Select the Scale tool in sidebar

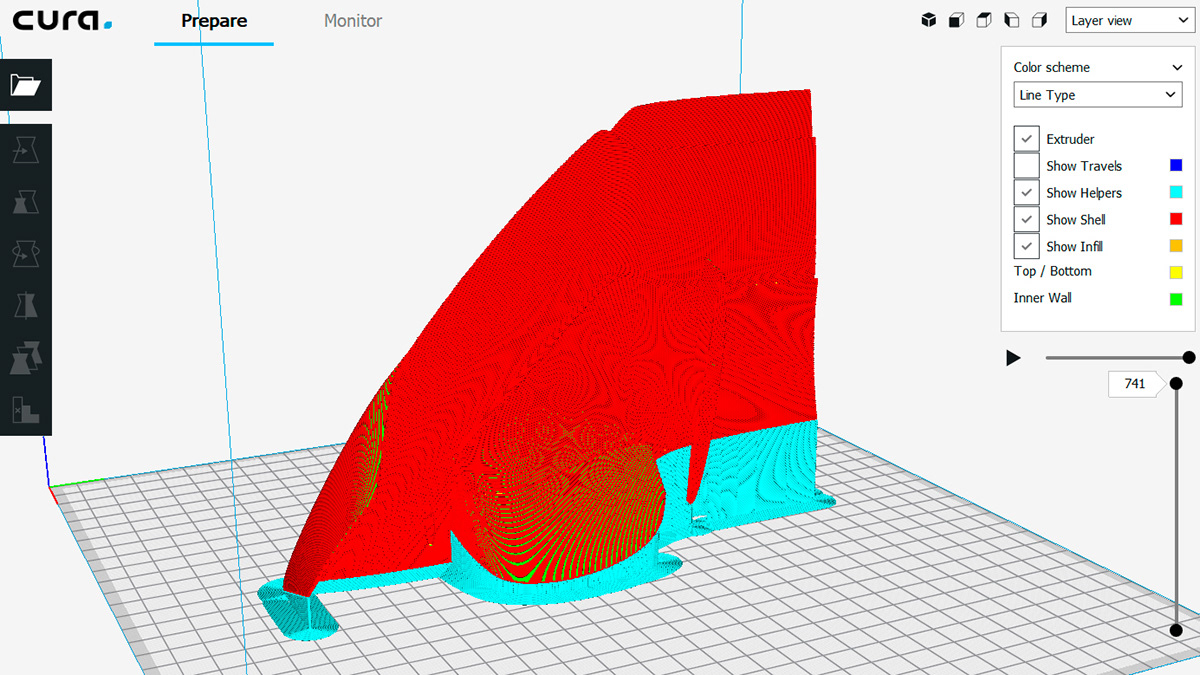[25, 202]
